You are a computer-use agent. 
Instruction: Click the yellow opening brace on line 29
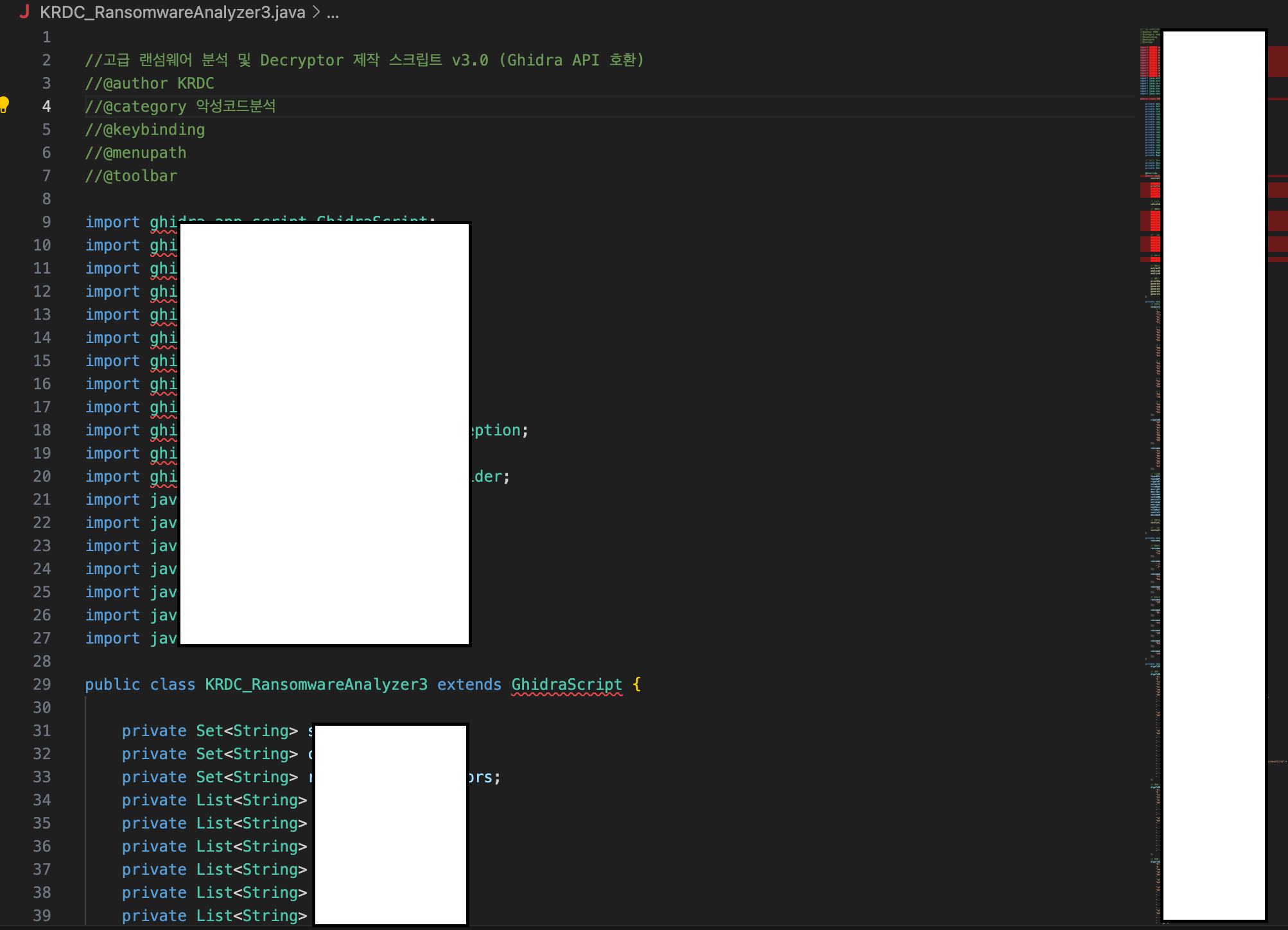pos(636,685)
